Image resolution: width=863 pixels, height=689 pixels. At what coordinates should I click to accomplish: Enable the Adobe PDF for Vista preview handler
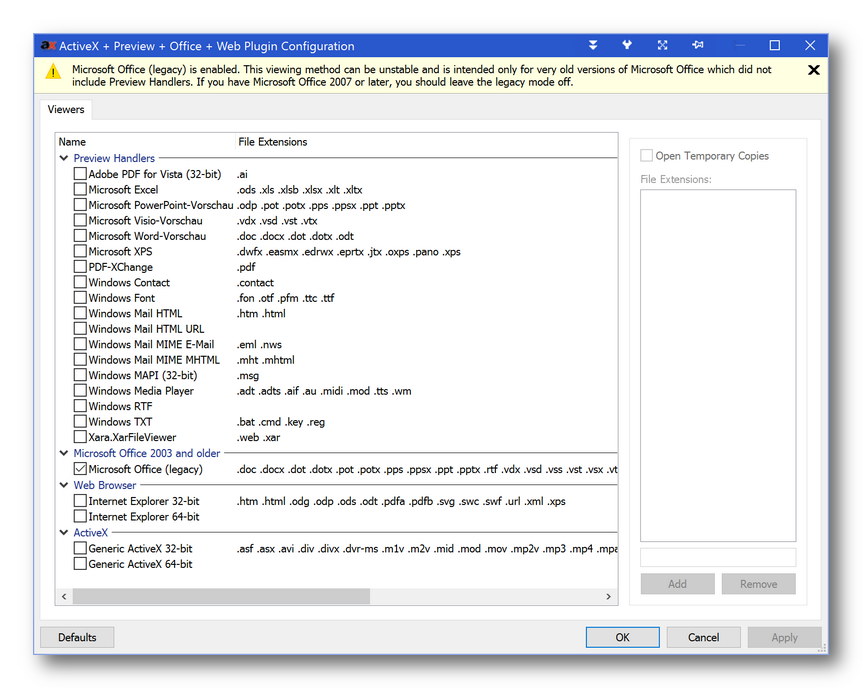point(78,173)
